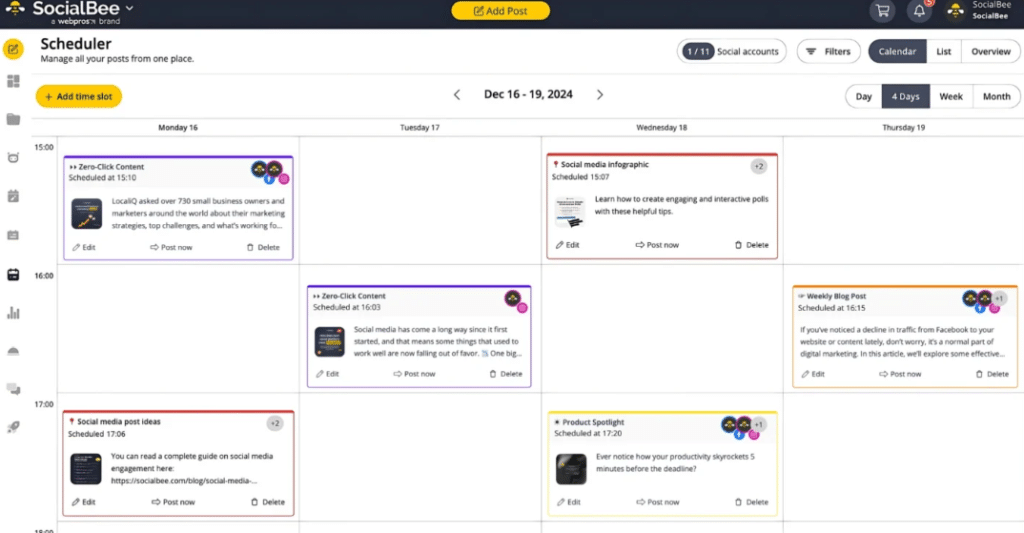The image size is (1024, 533).
Task: Delete the Social media post ideas post
Action: click(268, 502)
